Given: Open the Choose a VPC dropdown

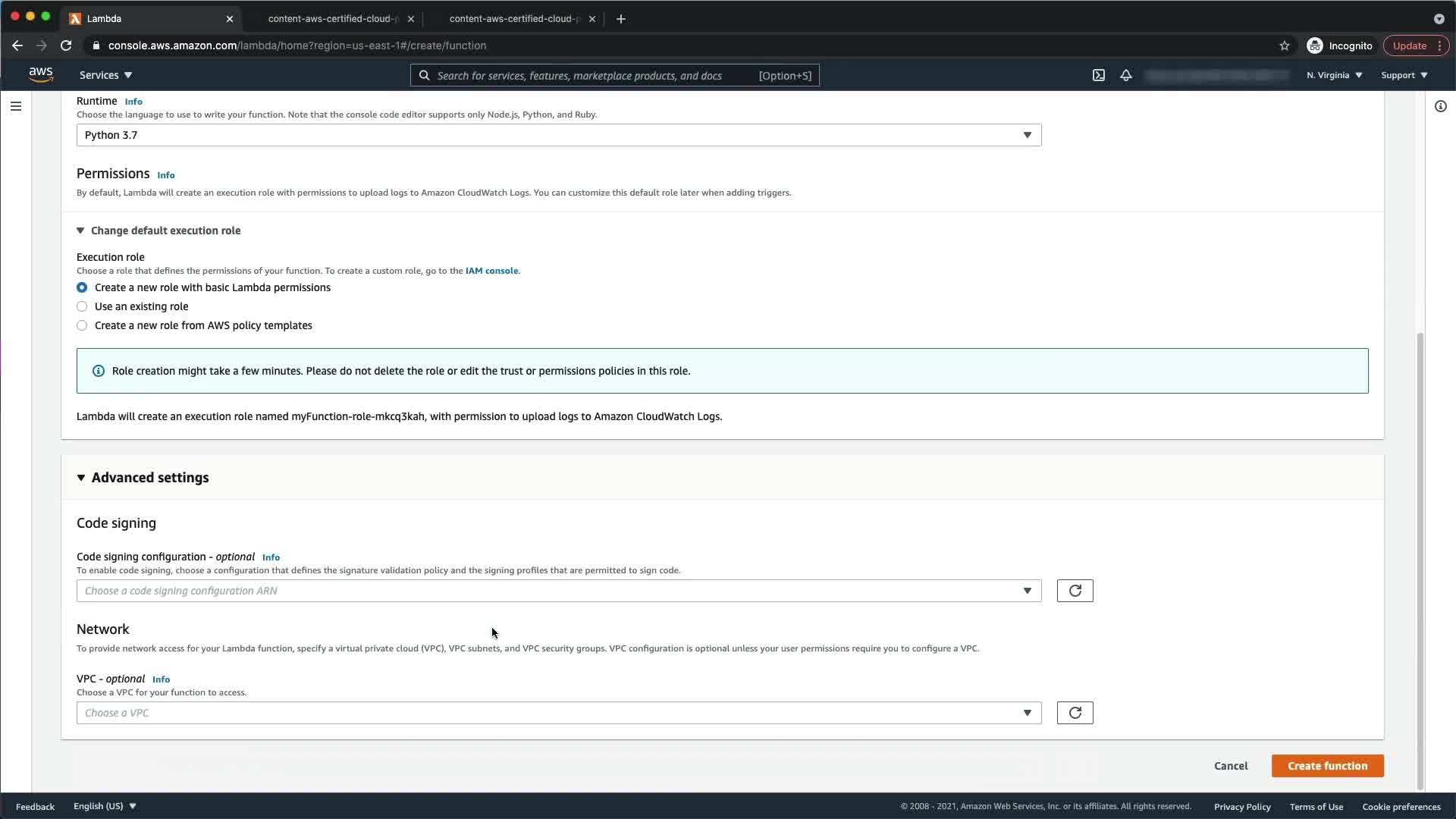Looking at the screenshot, I should click(558, 713).
